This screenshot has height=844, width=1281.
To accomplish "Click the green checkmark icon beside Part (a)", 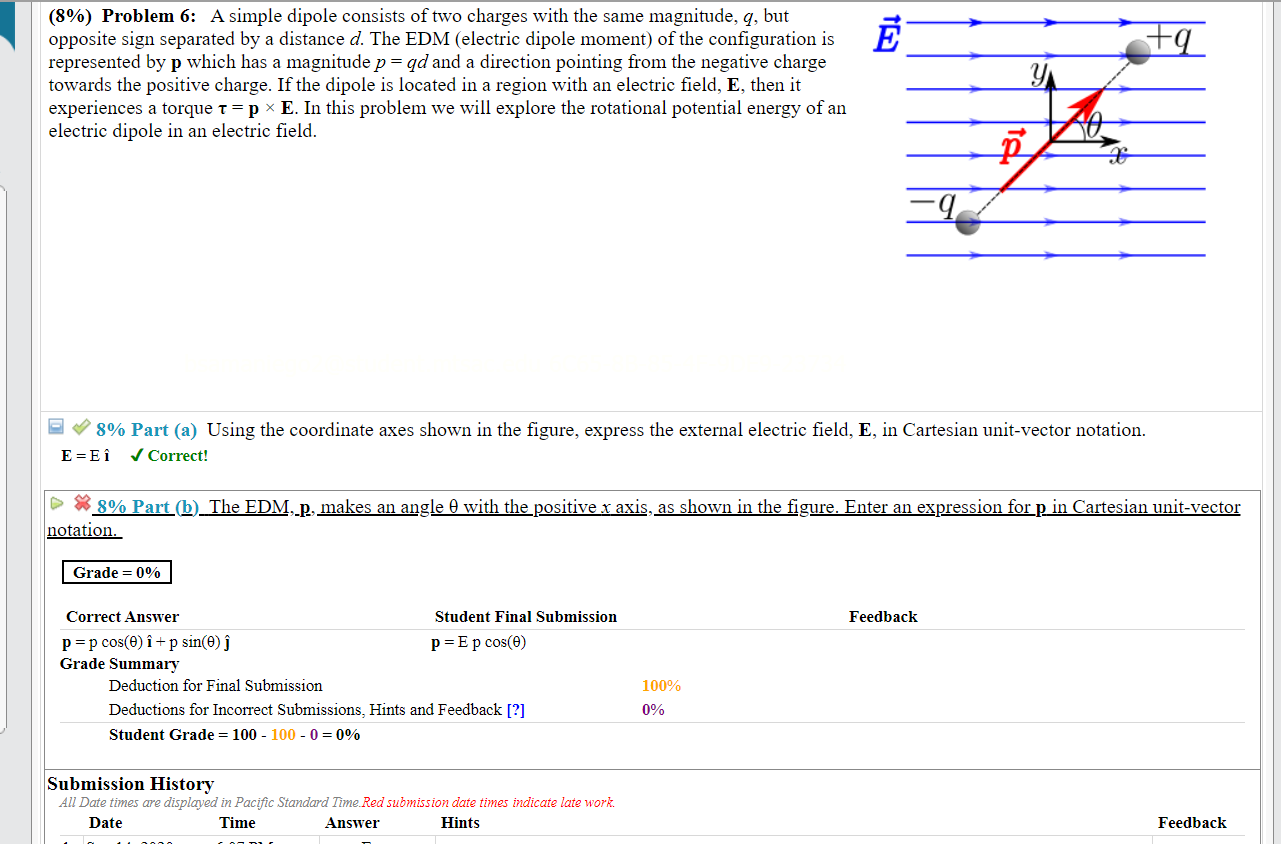I will click(80, 429).
